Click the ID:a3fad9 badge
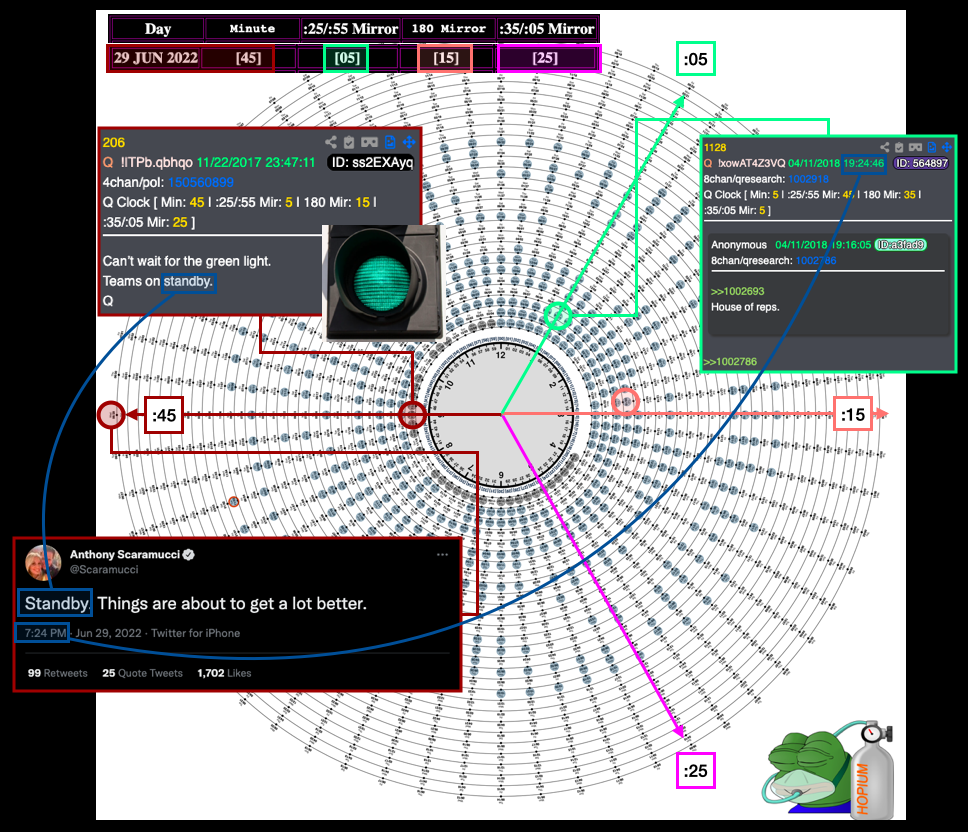 [901, 245]
